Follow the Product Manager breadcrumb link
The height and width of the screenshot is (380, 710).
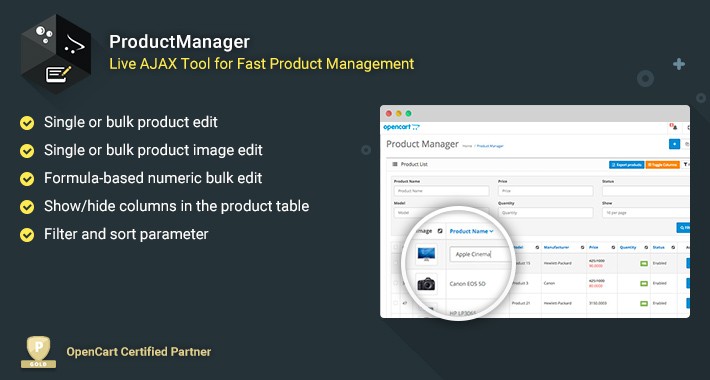490,146
